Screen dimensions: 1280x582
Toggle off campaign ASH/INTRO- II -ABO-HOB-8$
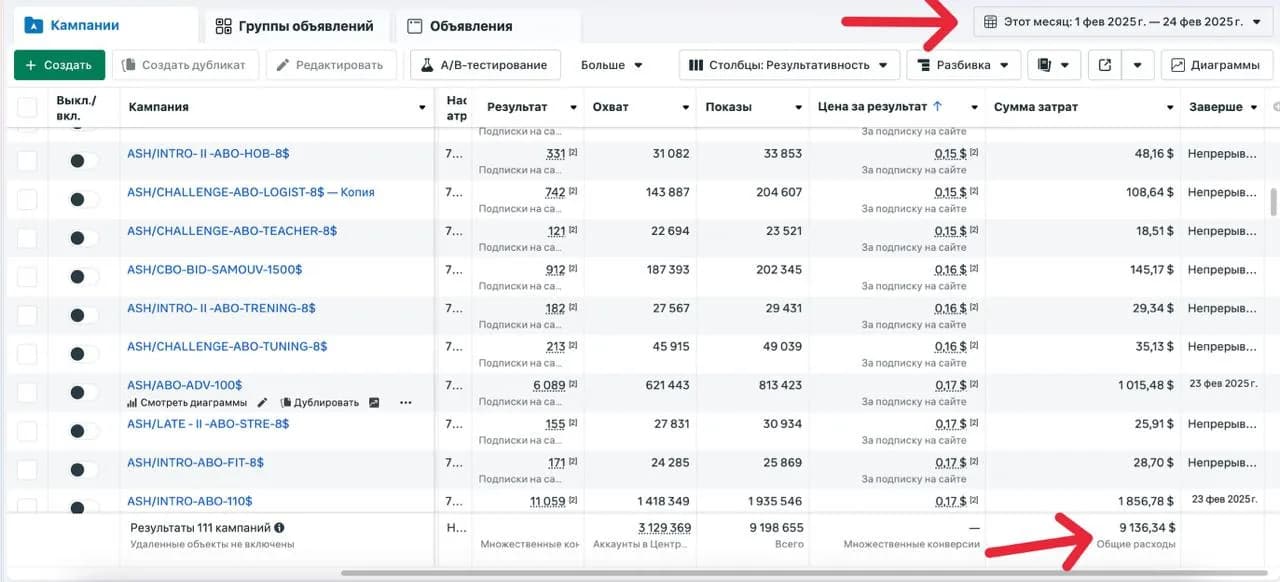pos(84,161)
